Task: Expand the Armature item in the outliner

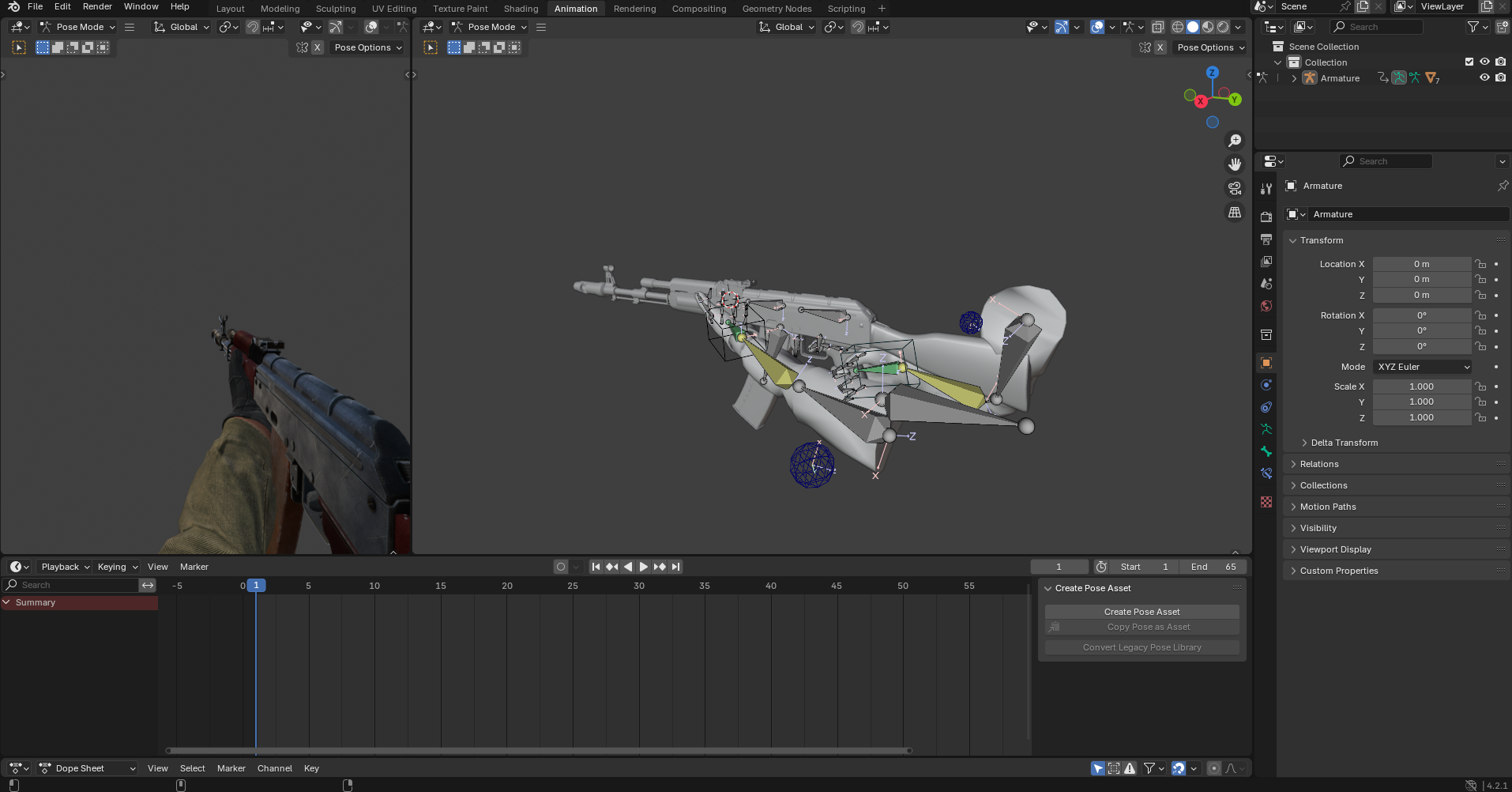Action: 1293,78
